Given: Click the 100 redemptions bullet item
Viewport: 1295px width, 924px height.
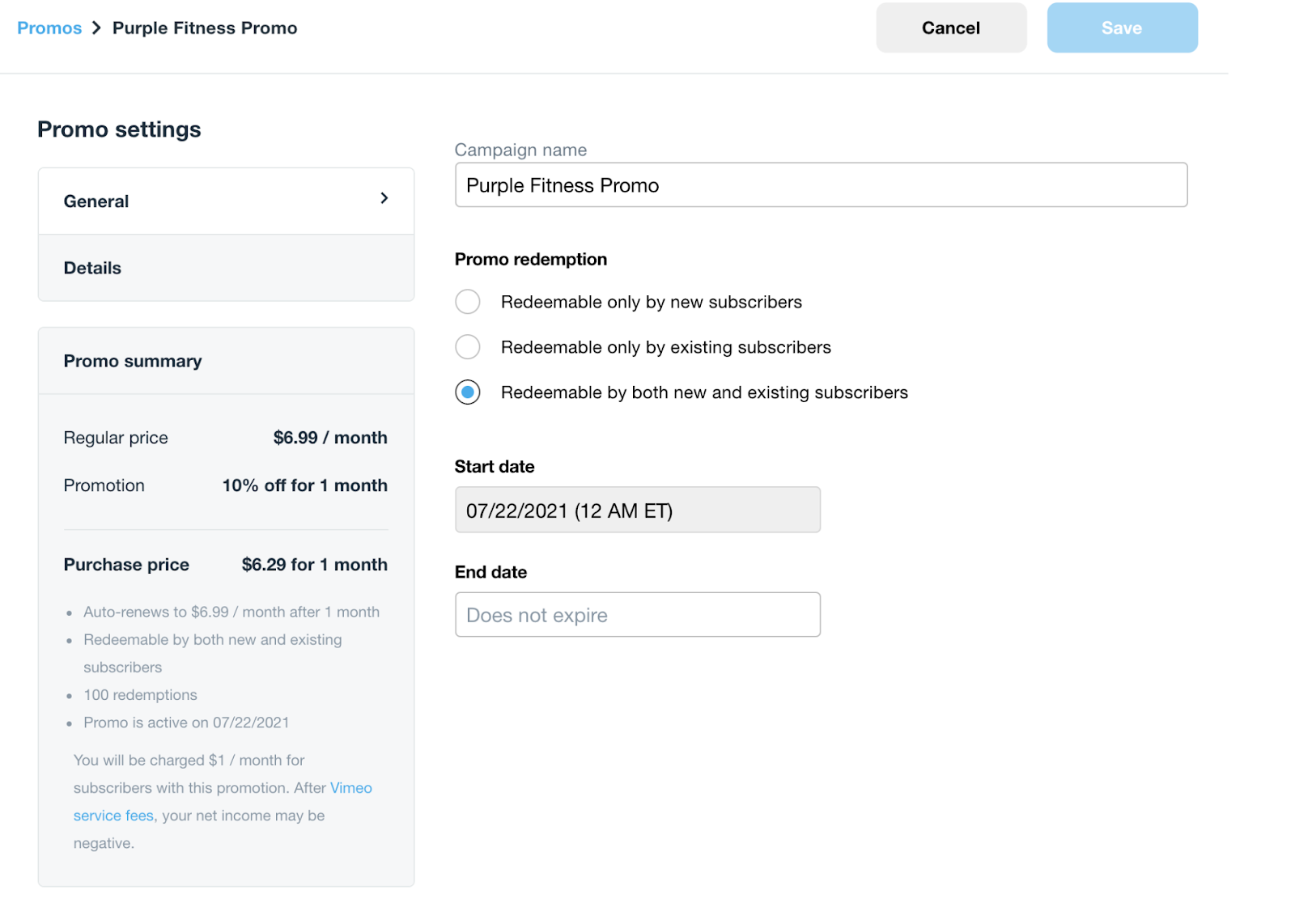Looking at the screenshot, I should [140, 695].
